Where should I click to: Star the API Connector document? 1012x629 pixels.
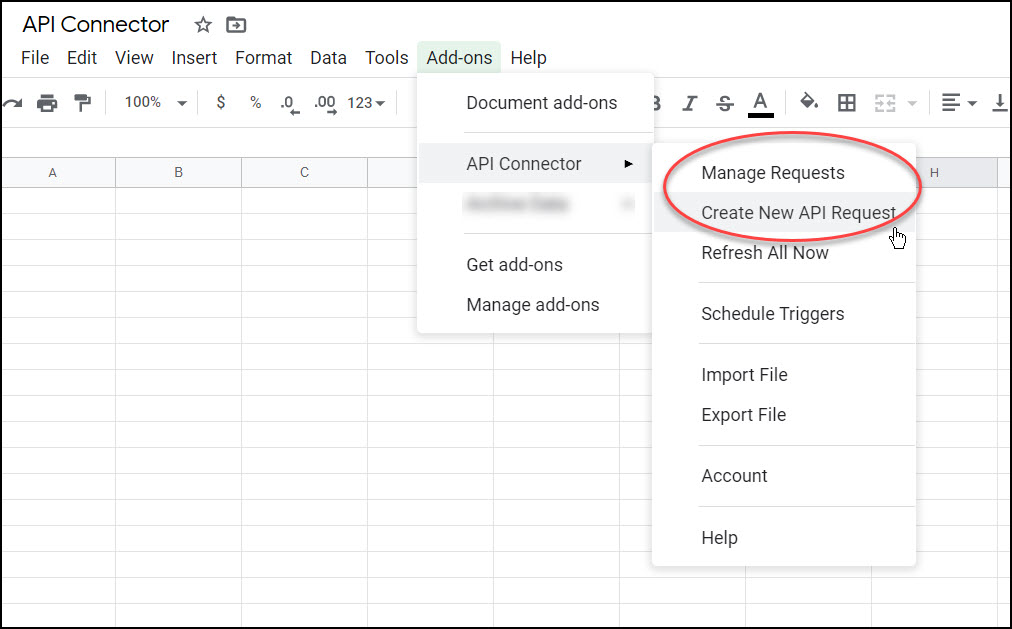[x=203, y=25]
